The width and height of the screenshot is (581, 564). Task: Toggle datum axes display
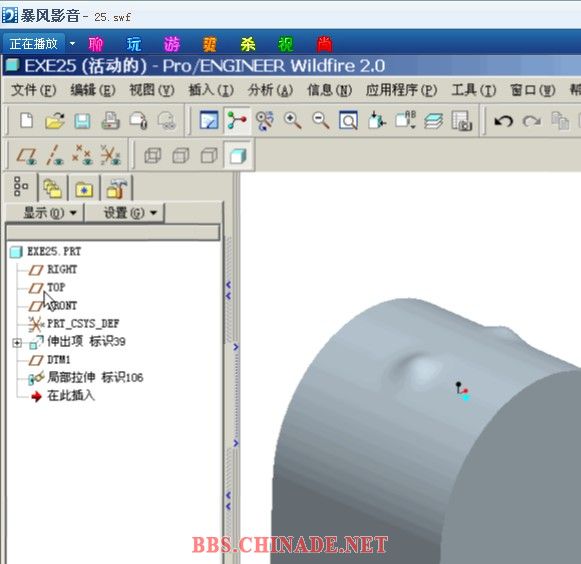54,155
